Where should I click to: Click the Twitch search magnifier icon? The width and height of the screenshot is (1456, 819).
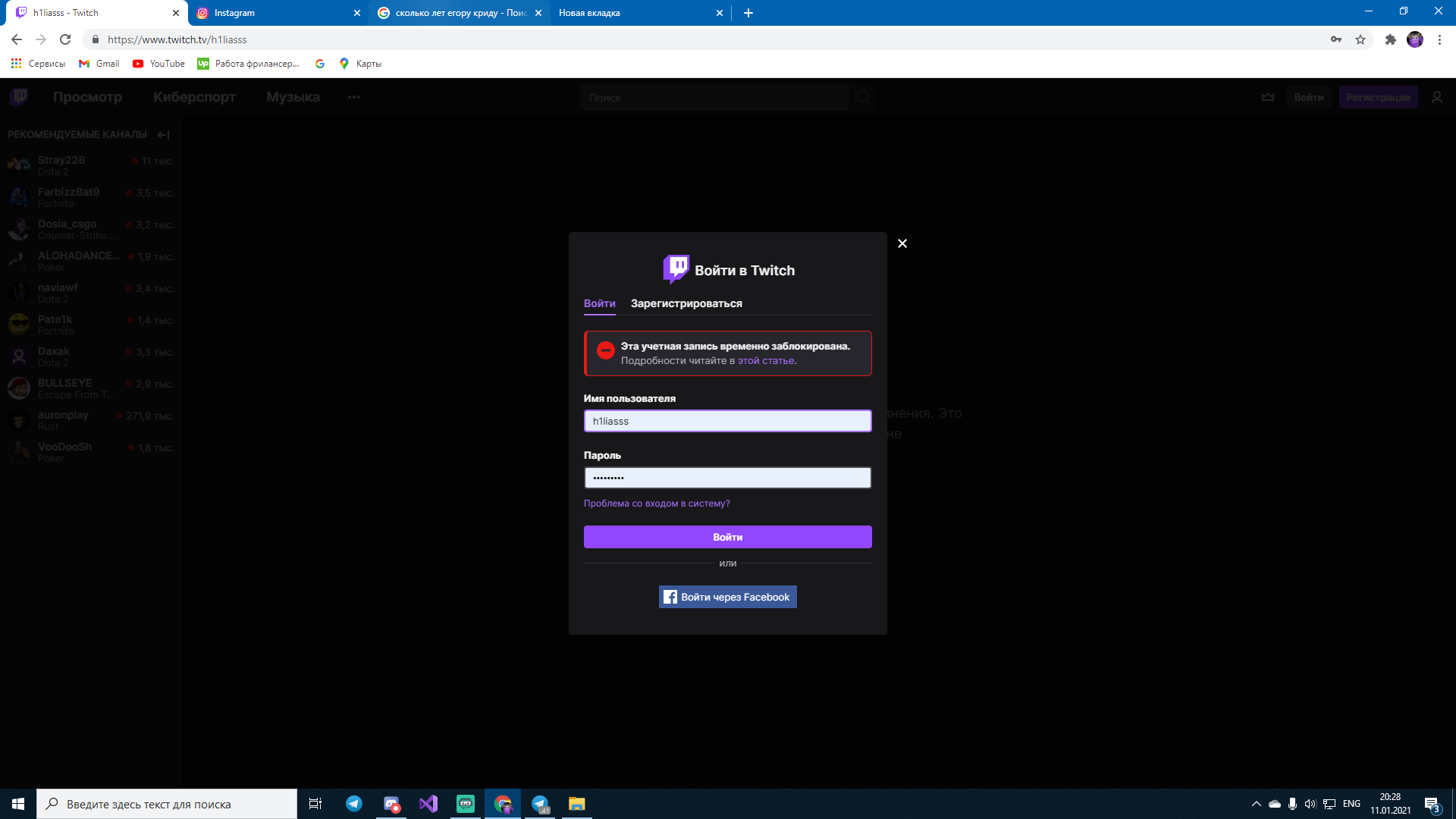[x=863, y=97]
